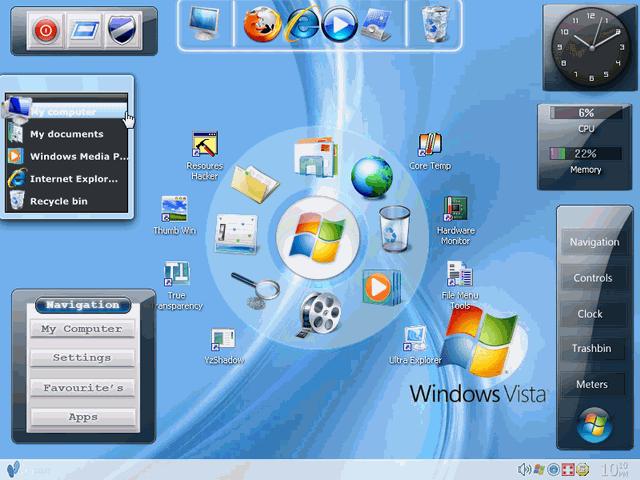This screenshot has width=640, height=480.
Task: Select My documents in the dark menu list
Action: click(66, 134)
